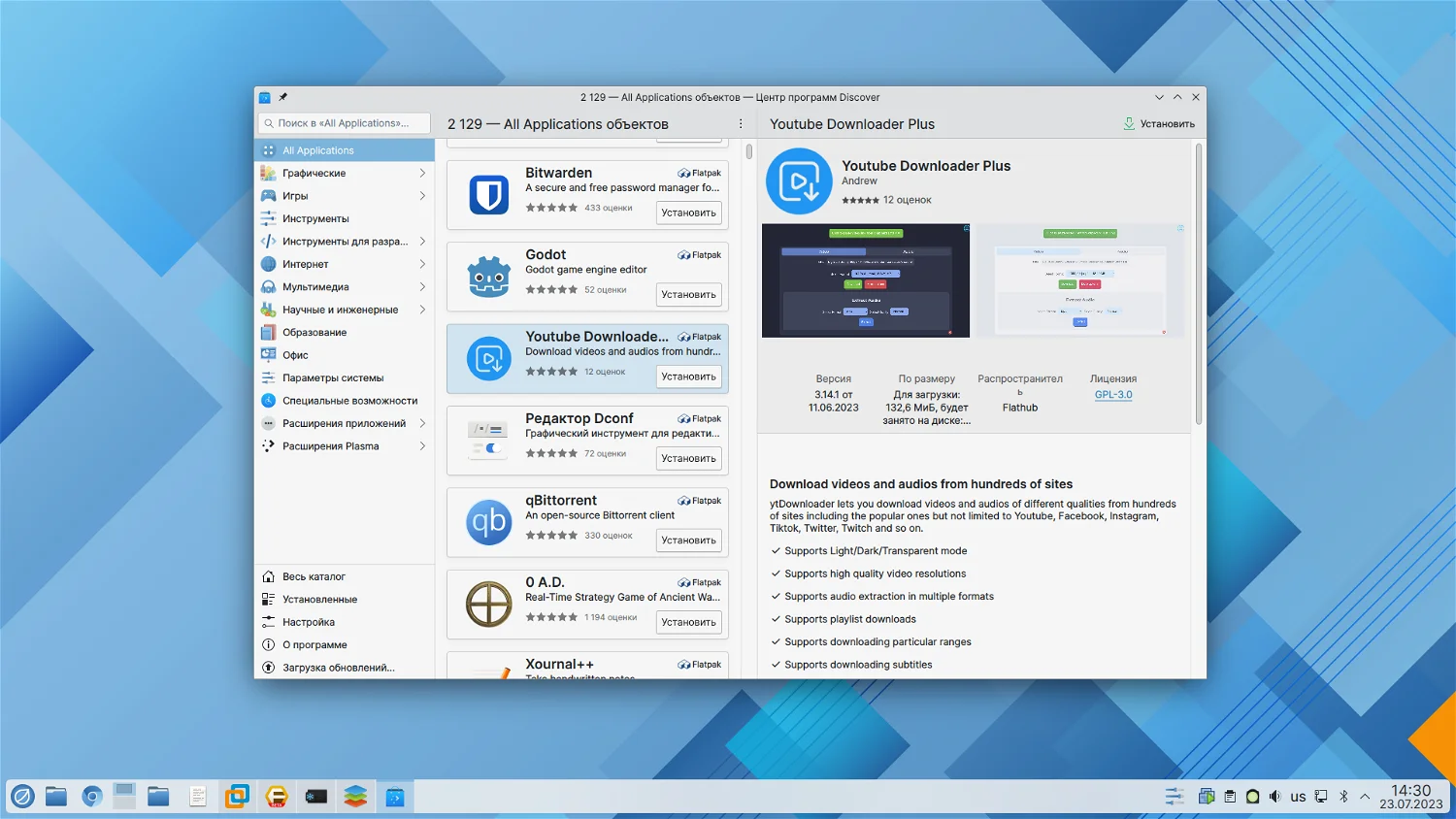1456x819 pixels.
Task: Open the Игры gamepad icon
Action: coord(269,196)
